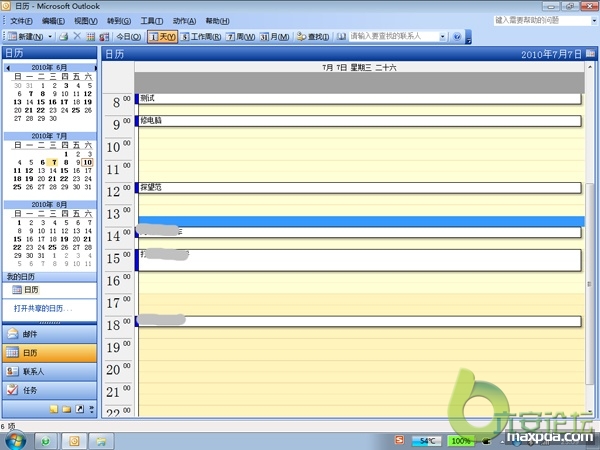Image resolution: width=600 pixels, height=450 pixels.
Task: Click the Delete (X) icon in toolbar
Action: (77, 37)
